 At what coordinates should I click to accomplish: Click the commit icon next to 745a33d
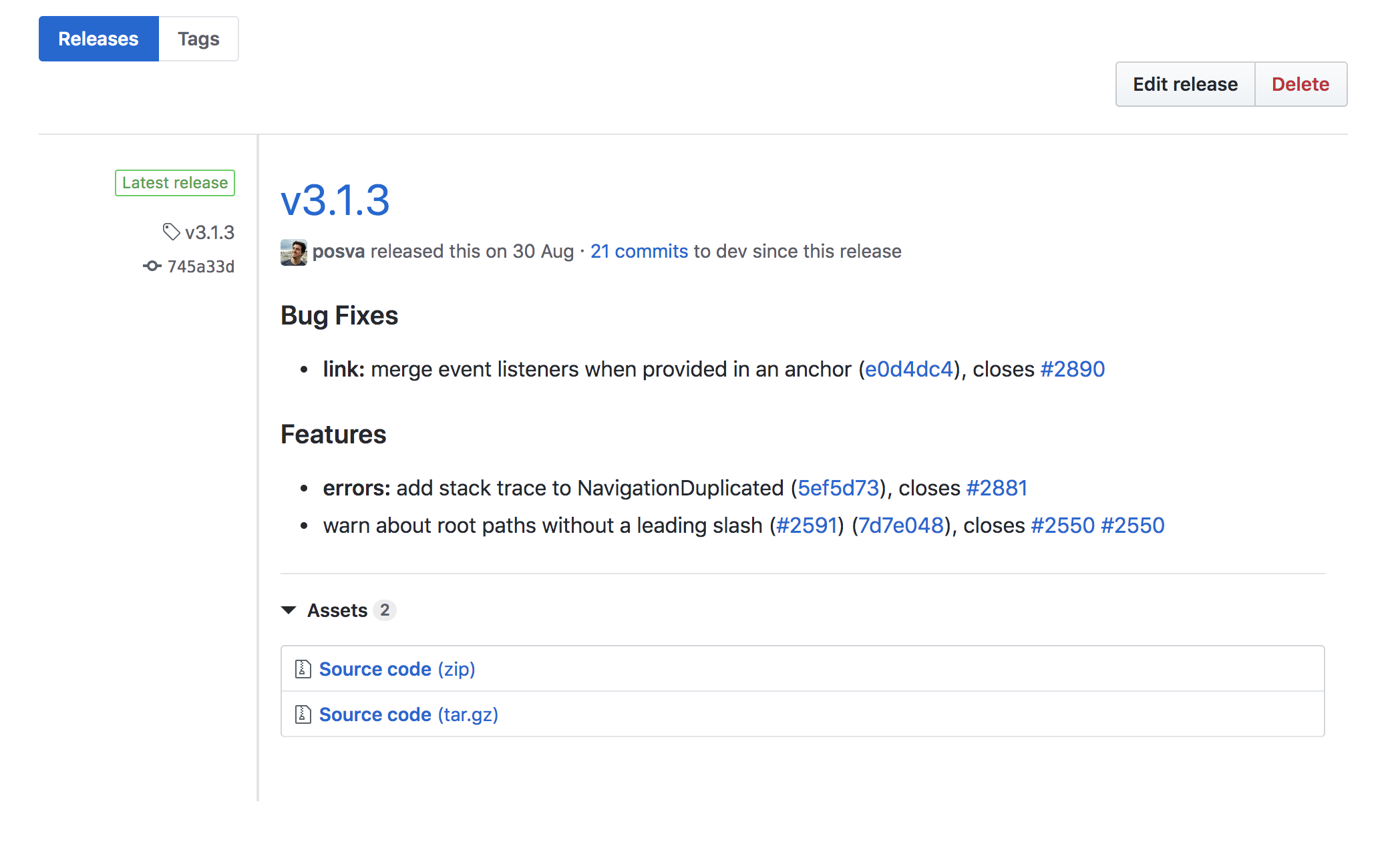[152, 266]
